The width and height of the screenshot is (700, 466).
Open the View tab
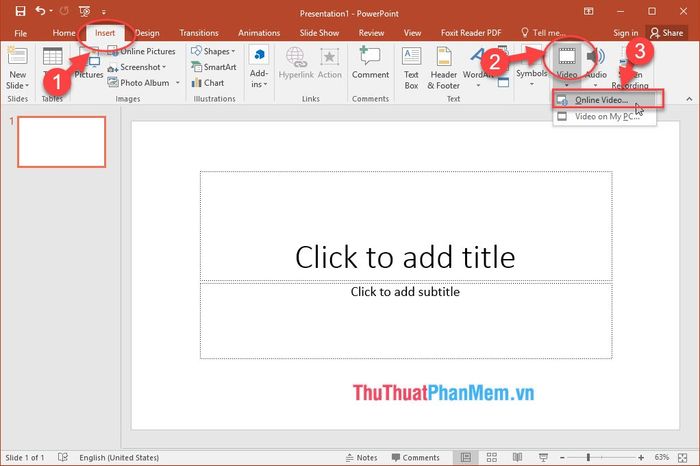coord(412,33)
